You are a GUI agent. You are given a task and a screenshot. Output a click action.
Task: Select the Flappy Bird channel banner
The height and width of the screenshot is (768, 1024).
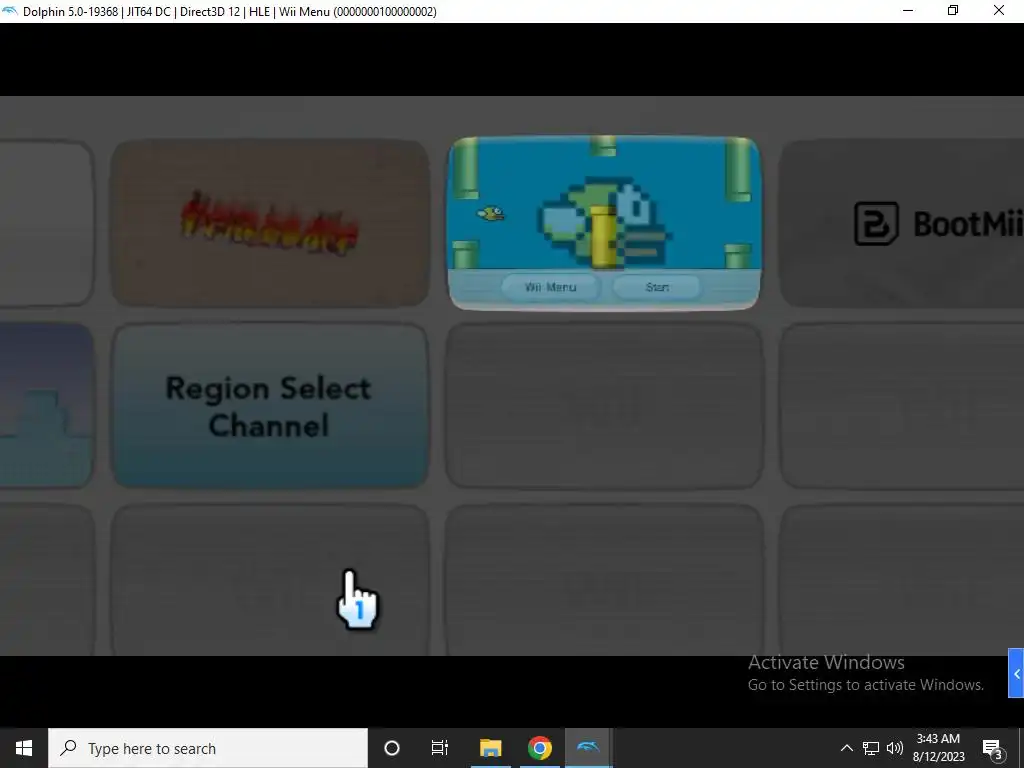click(x=604, y=223)
